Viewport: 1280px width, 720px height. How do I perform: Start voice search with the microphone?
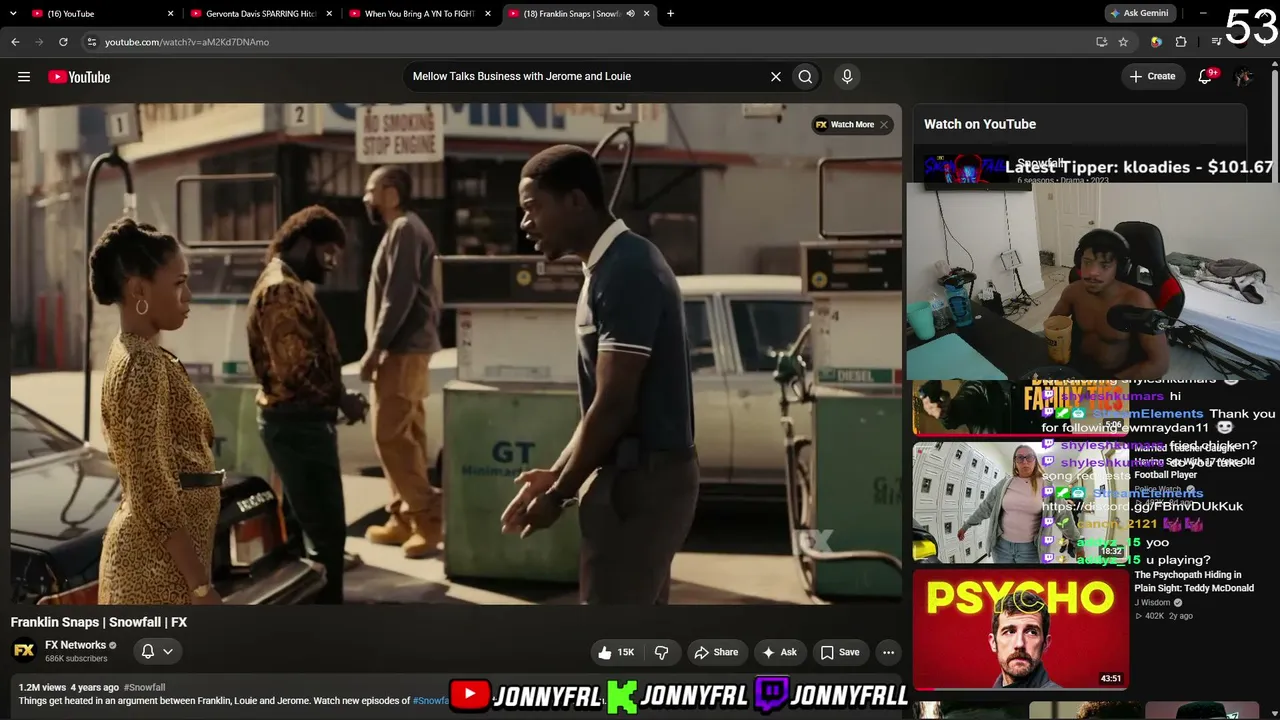coord(847,76)
